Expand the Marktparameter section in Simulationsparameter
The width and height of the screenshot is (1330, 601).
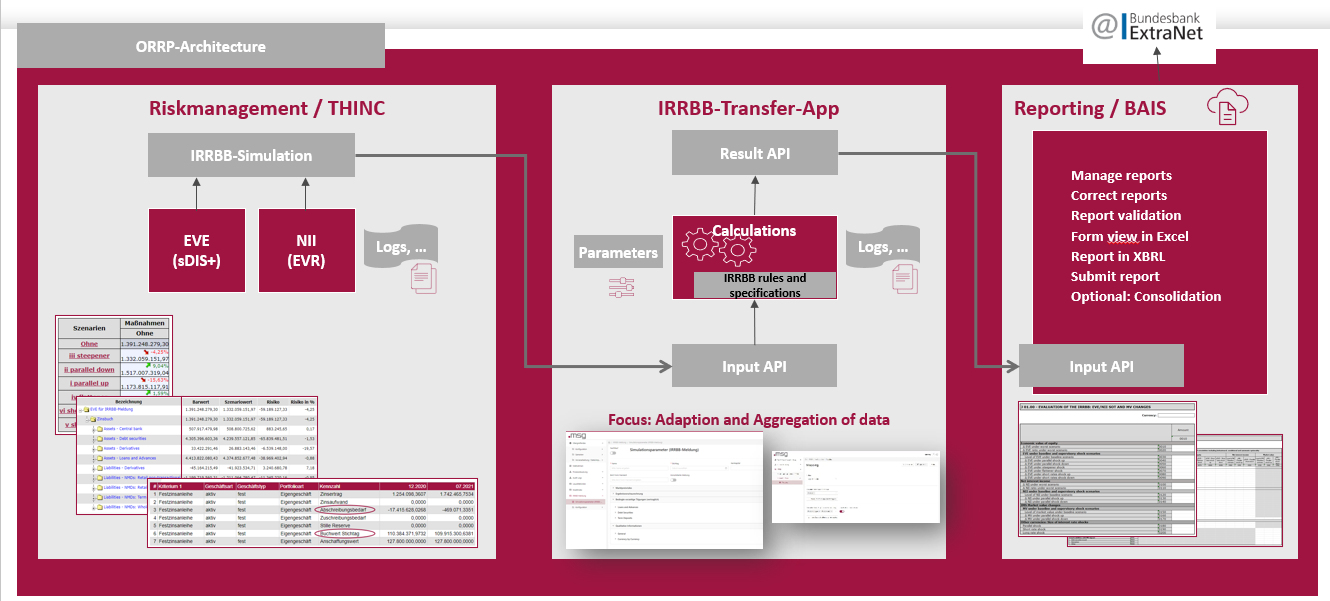[x=688, y=488]
